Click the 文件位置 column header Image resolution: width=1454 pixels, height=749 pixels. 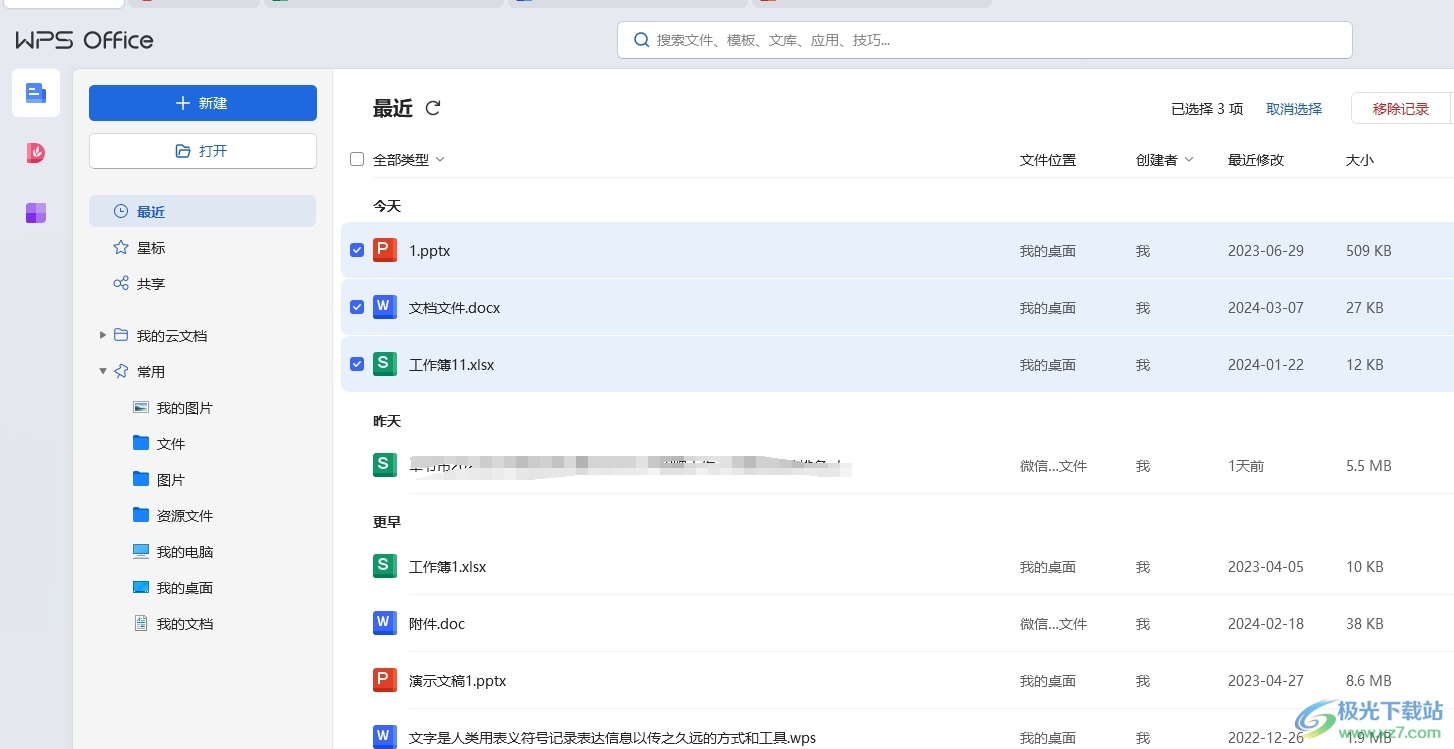1048,160
